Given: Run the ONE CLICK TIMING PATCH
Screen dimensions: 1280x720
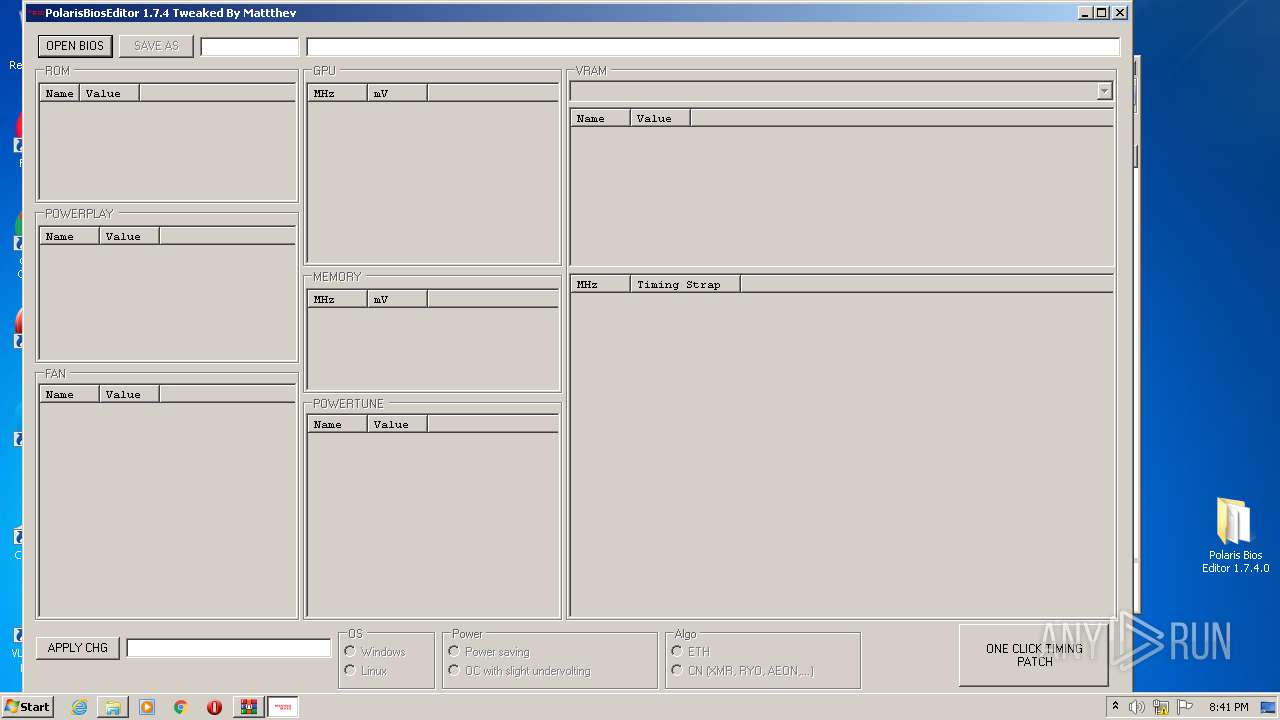Looking at the screenshot, I should pos(1034,655).
